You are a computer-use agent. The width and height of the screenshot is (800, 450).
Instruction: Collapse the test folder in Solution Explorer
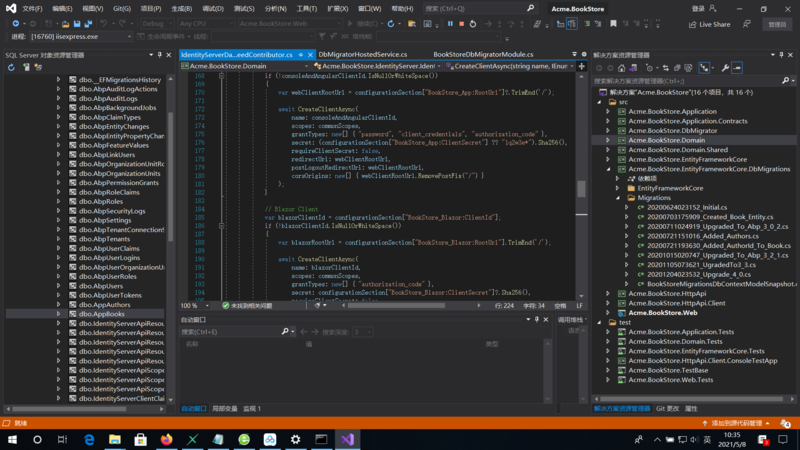599,322
